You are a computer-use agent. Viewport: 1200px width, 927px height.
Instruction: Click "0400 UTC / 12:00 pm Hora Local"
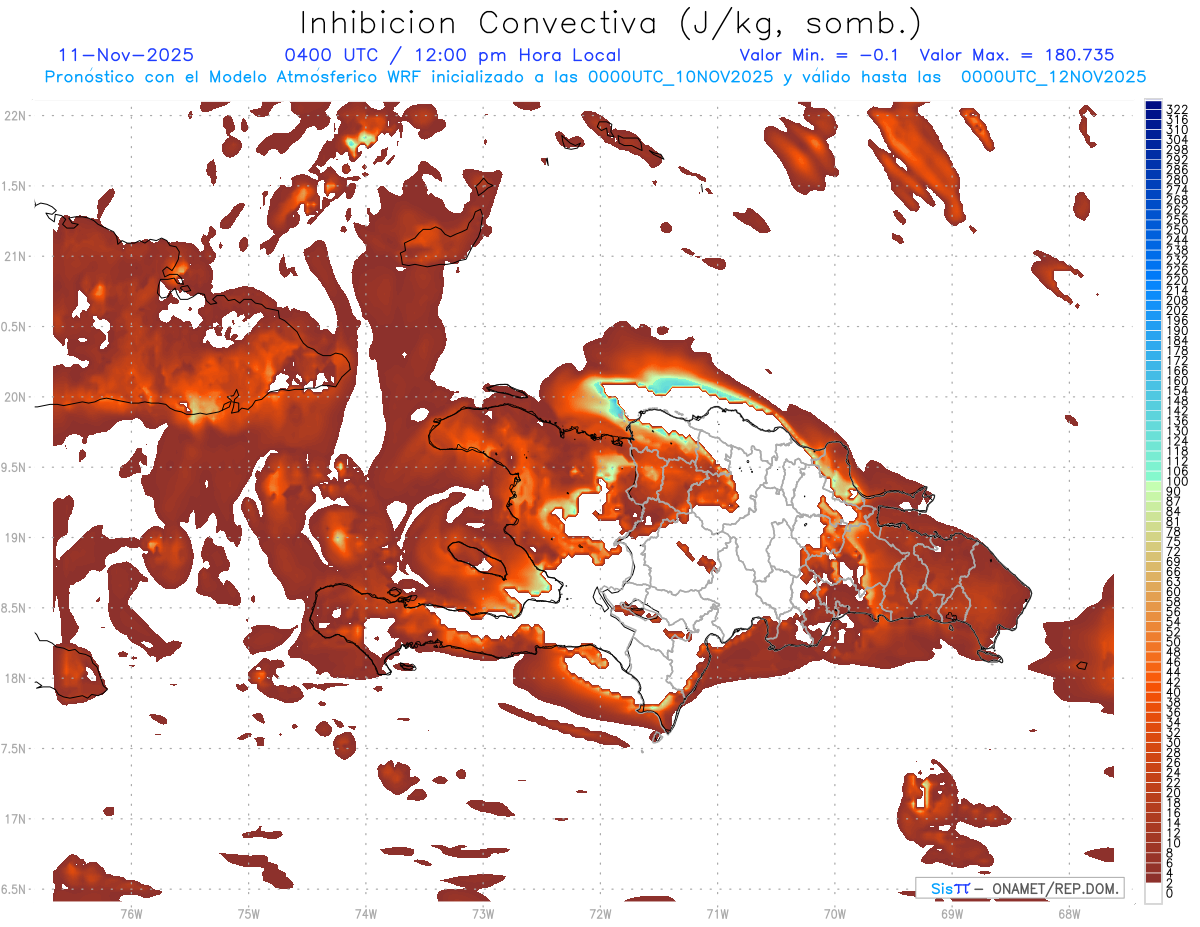[452, 55]
